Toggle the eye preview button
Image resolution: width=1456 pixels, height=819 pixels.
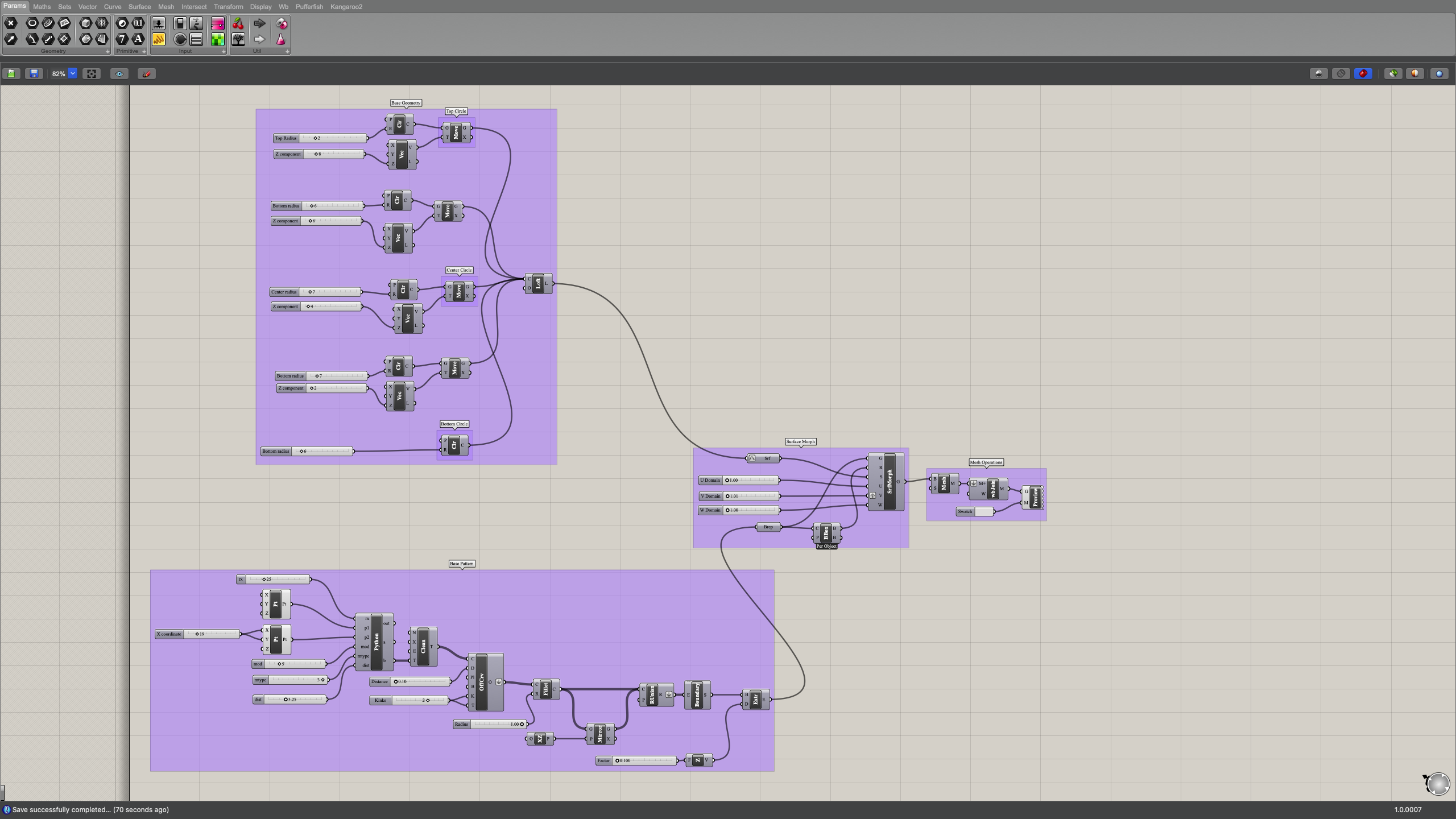[x=119, y=73]
